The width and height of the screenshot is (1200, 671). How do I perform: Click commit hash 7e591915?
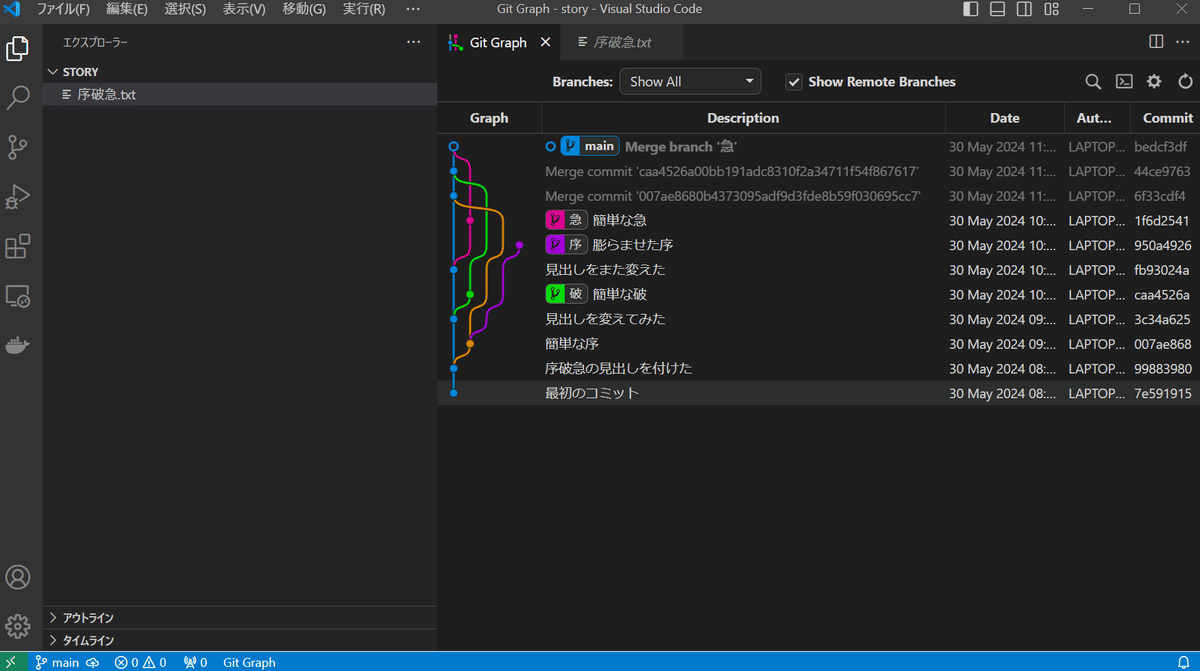[1163, 393]
